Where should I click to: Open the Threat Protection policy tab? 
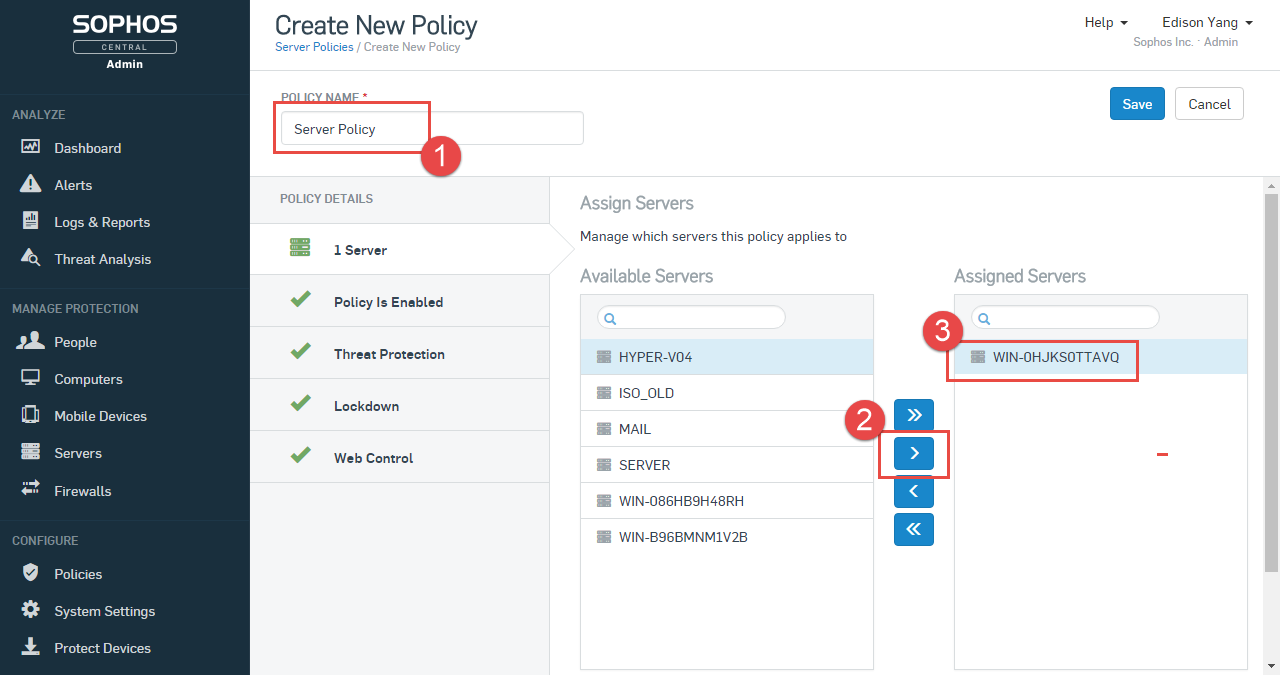[x=400, y=354]
